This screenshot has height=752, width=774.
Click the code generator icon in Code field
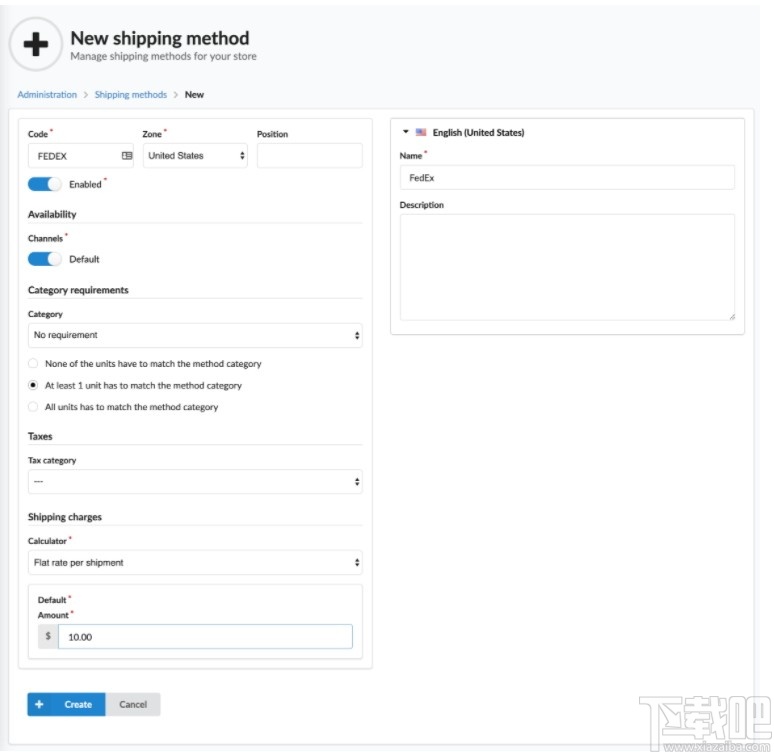click(127, 156)
